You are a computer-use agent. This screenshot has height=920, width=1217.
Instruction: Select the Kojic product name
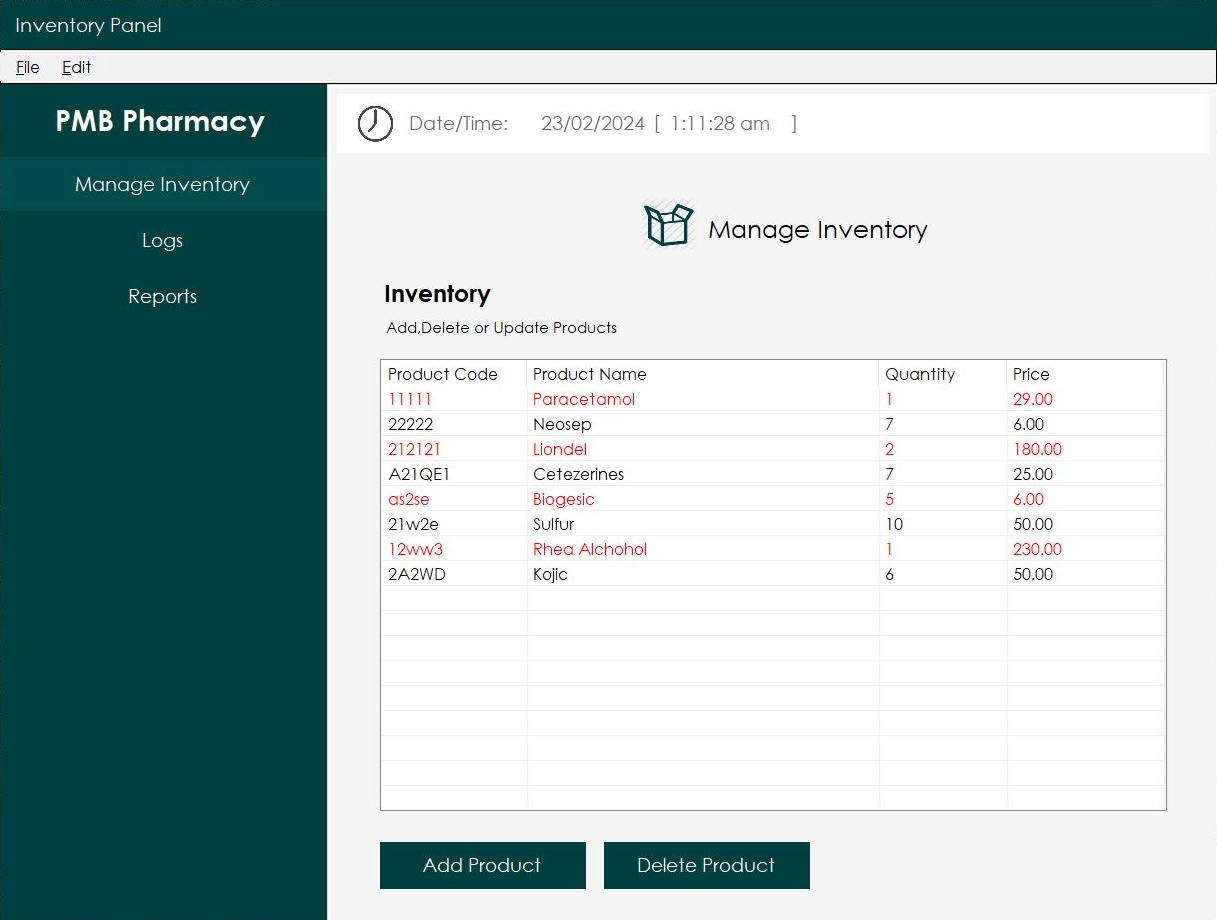(551, 574)
